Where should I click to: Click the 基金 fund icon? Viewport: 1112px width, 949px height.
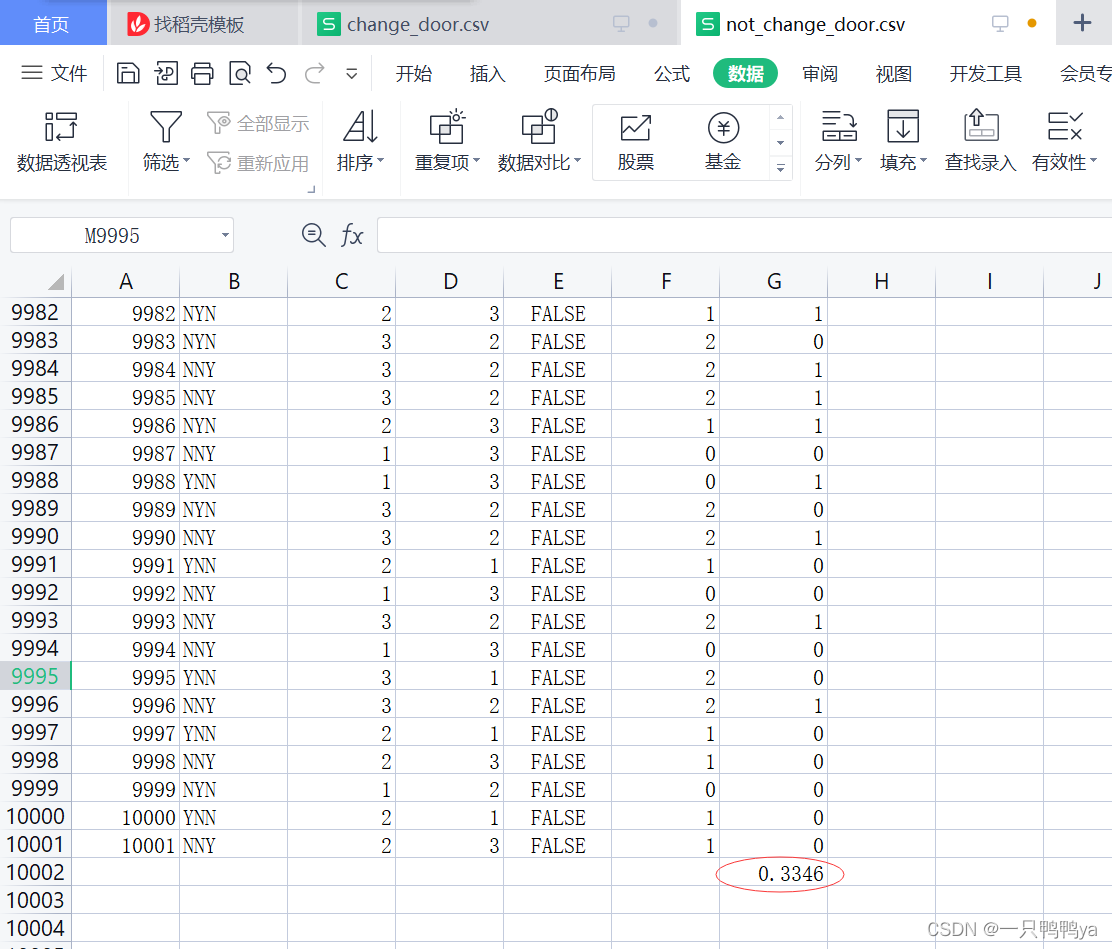(x=723, y=128)
